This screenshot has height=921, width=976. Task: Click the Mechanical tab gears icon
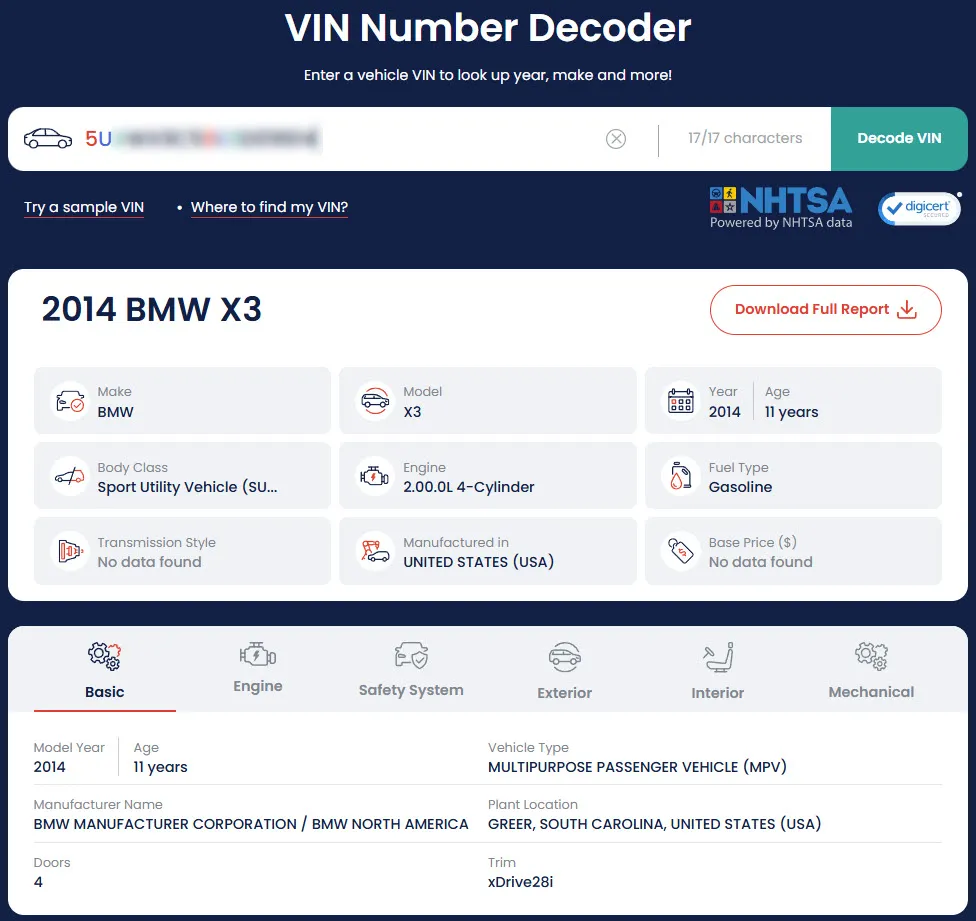point(871,656)
